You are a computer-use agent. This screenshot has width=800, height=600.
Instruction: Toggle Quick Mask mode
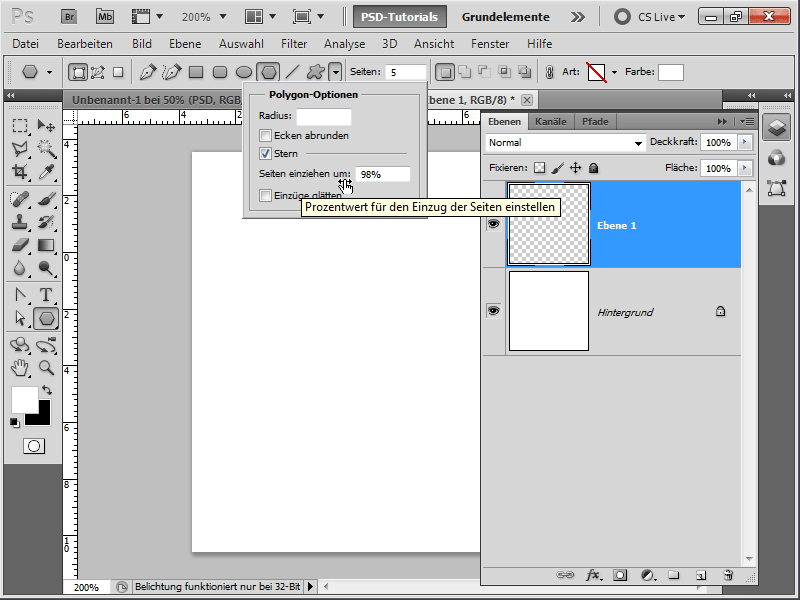[x=34, y=446]
